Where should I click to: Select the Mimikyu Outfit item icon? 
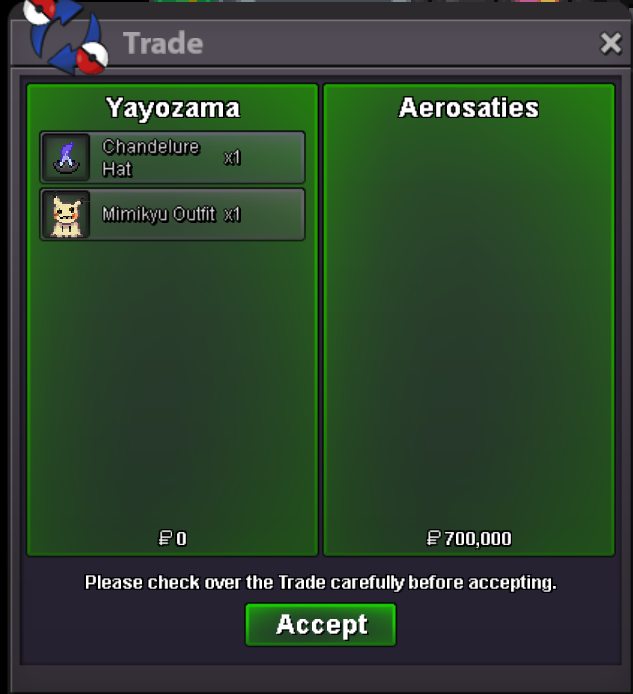tap(67, 215)
